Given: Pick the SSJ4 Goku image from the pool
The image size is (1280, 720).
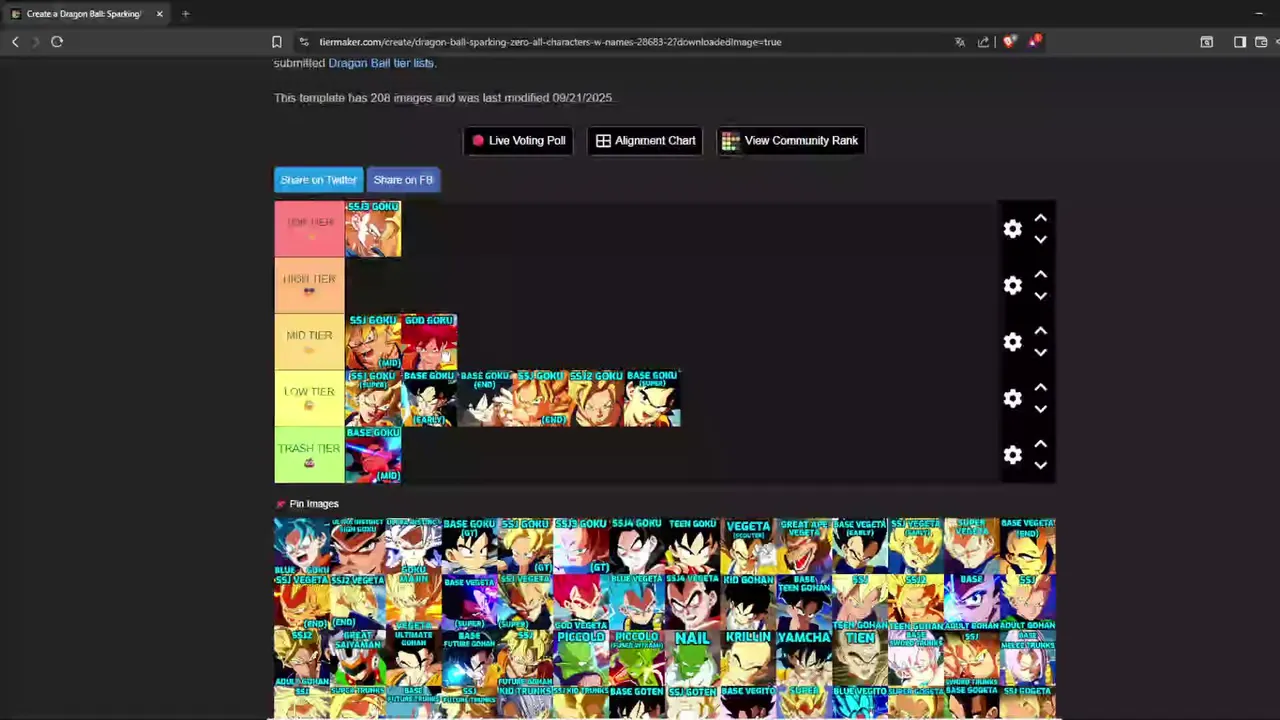Looking at the screenshot, I should (x=636, y=546).
